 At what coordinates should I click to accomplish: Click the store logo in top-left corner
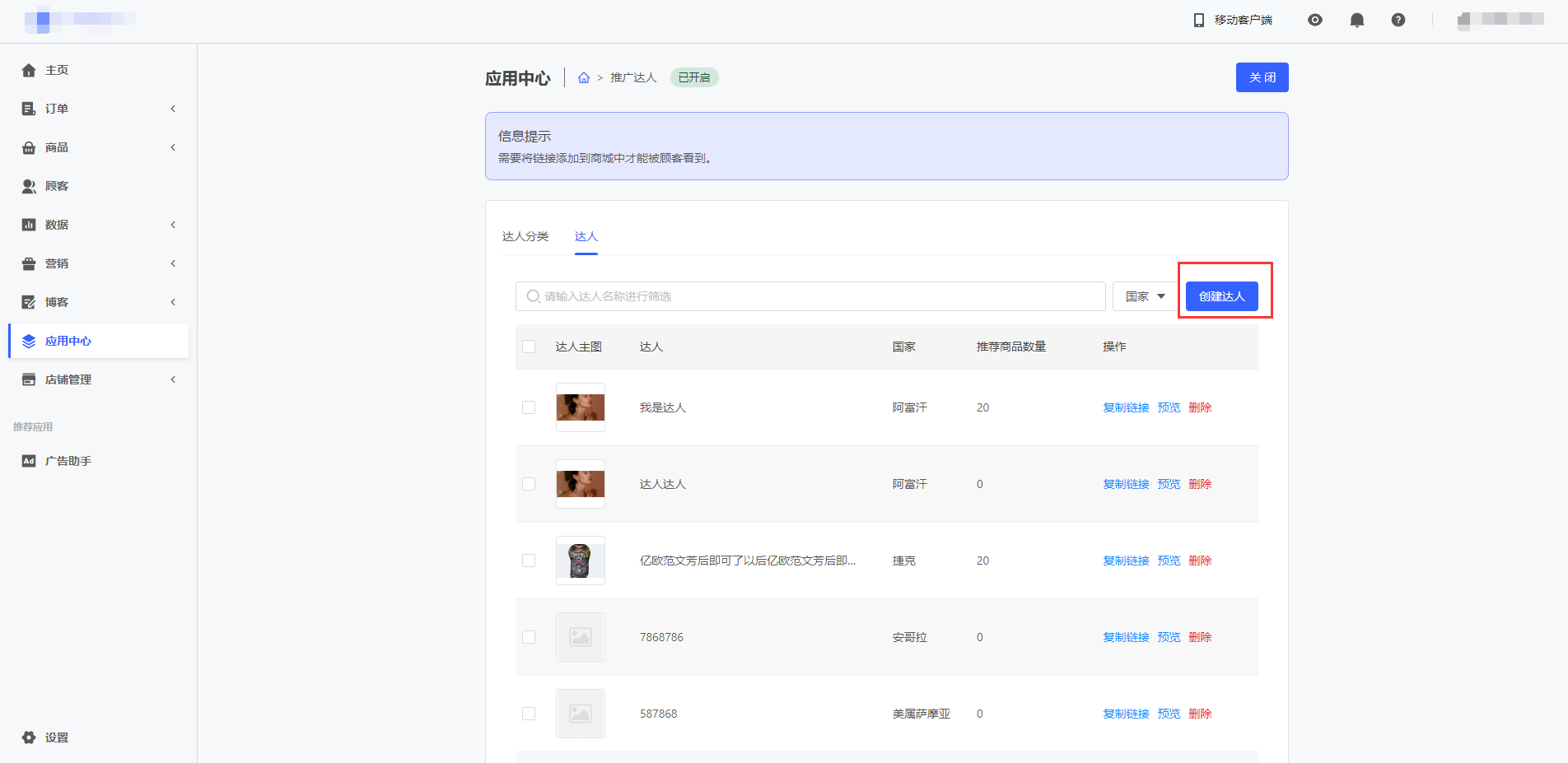[x=80, y=20]
